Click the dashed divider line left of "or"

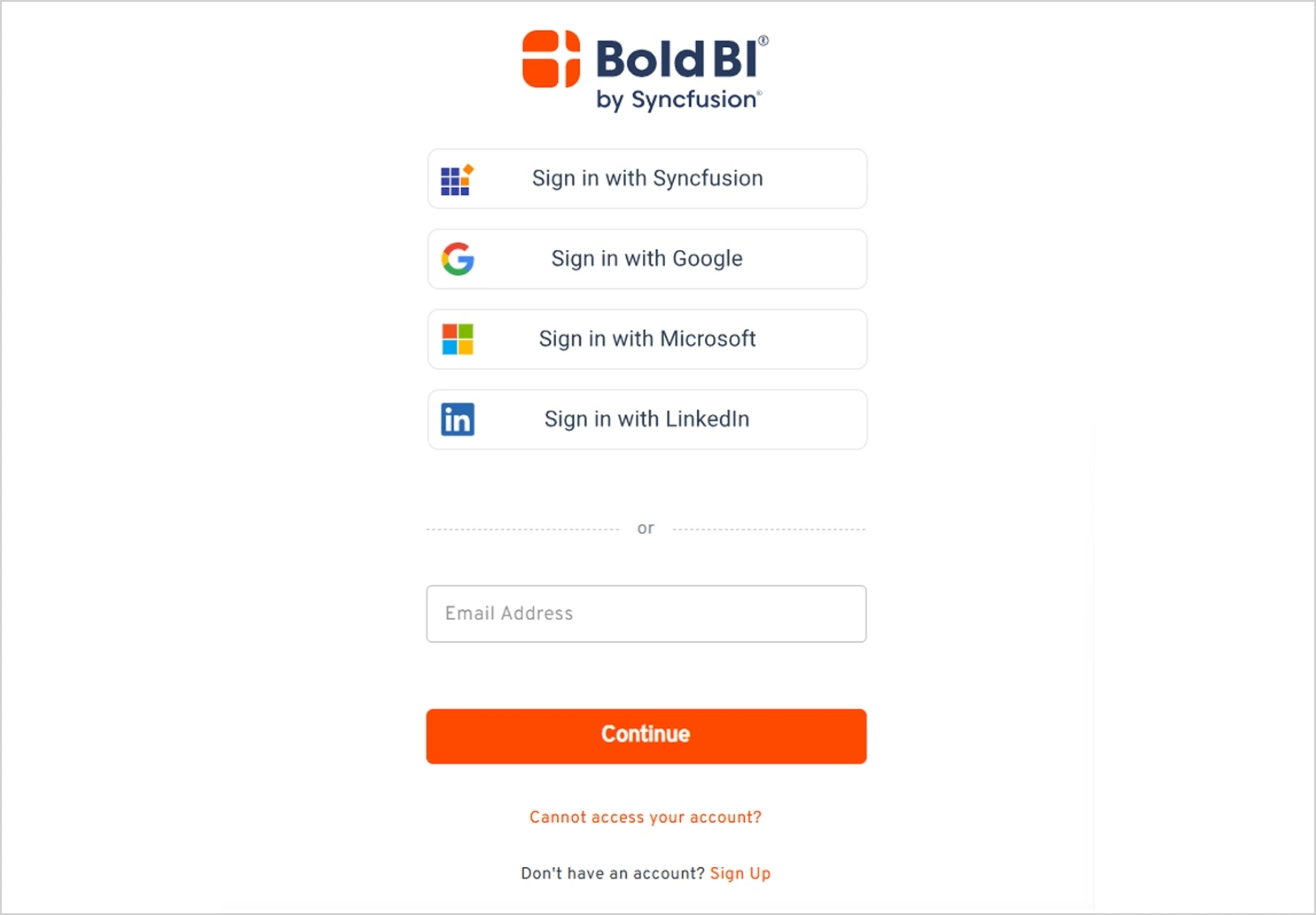523,529
